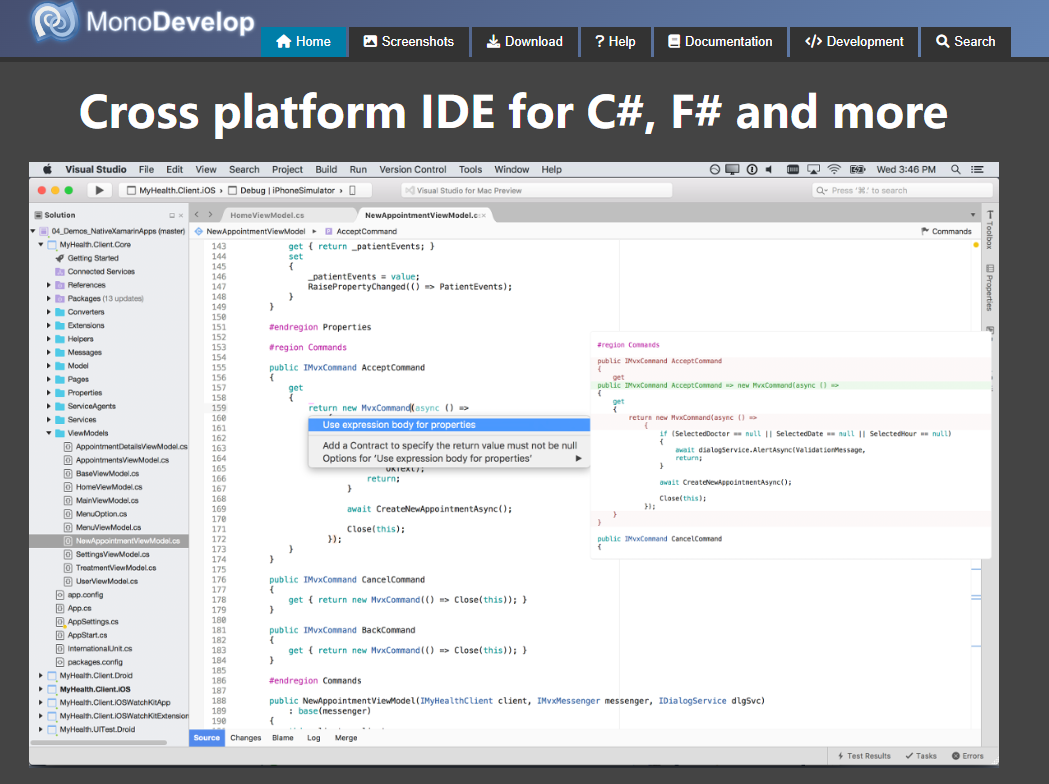This screenshot has height=784, width=1049.
Task: Open the Development page
Action: tap(854, 41)
